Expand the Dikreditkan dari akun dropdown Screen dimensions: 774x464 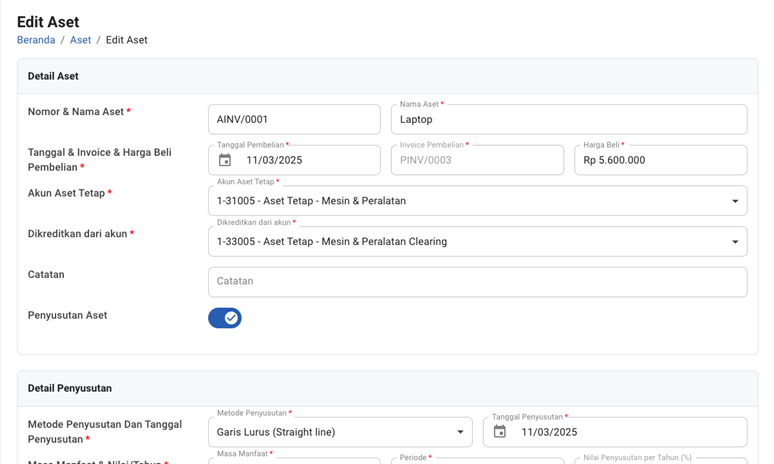(735, 242)
